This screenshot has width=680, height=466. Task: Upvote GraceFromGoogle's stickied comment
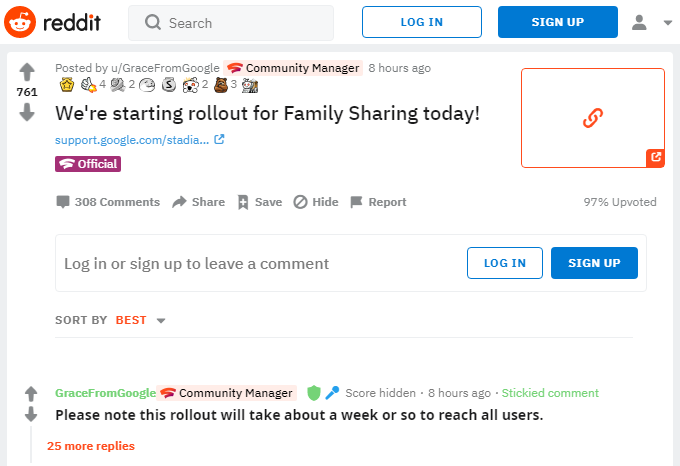tap(31, 393)
